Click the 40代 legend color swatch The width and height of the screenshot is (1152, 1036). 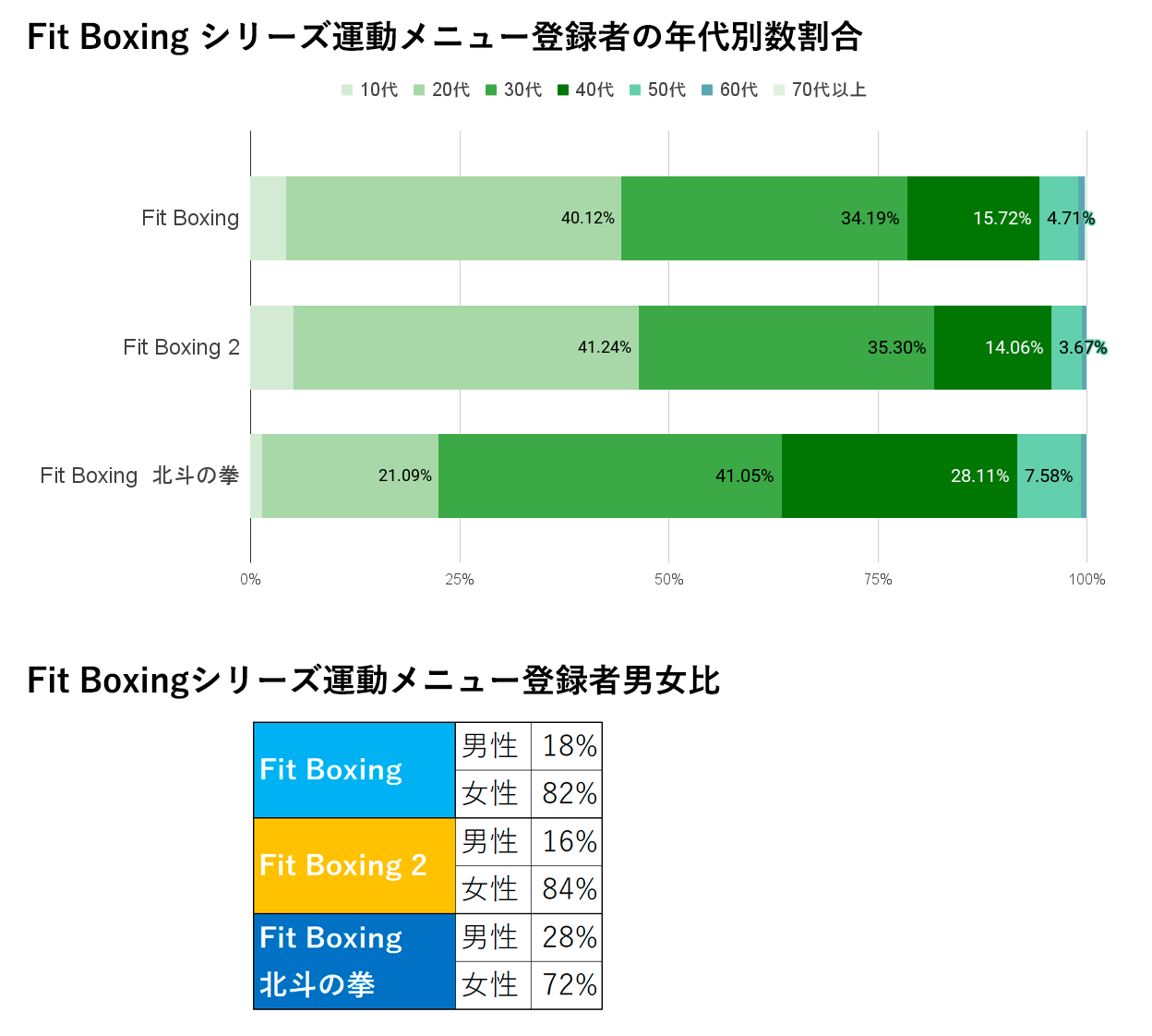[563, 90]
